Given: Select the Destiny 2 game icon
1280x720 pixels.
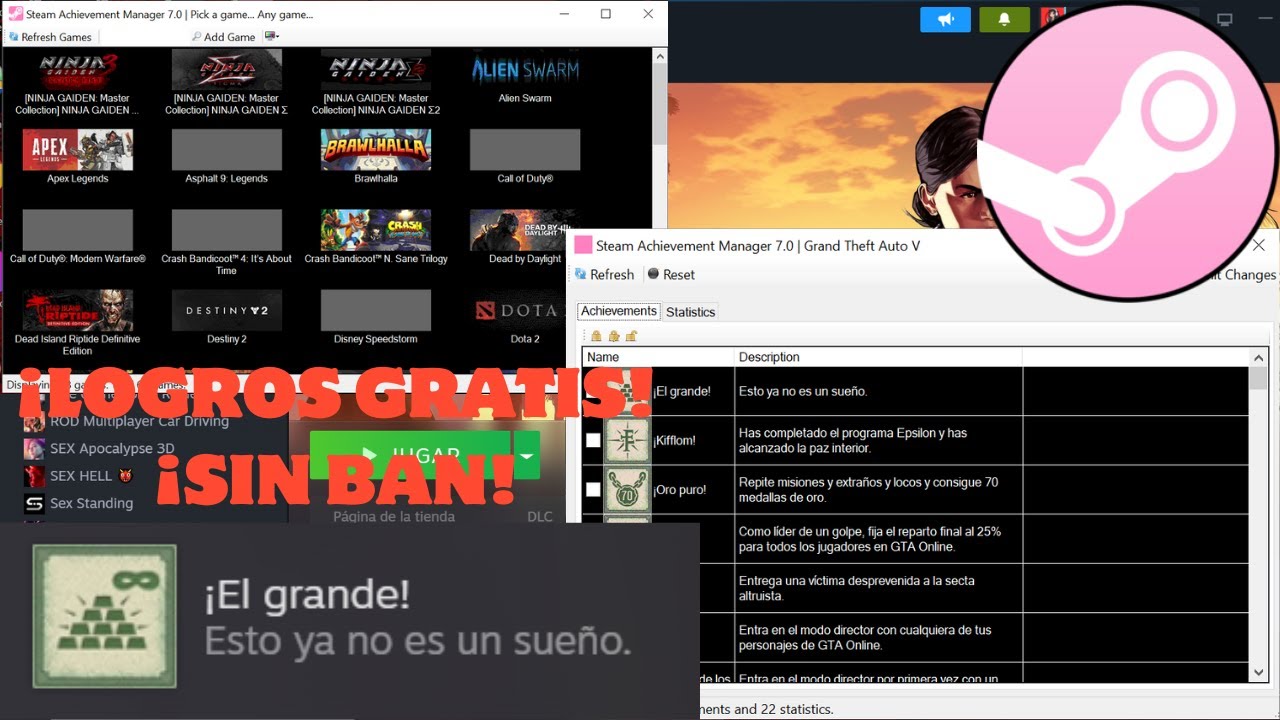Looking at the screenshot, I should [227, 310].
